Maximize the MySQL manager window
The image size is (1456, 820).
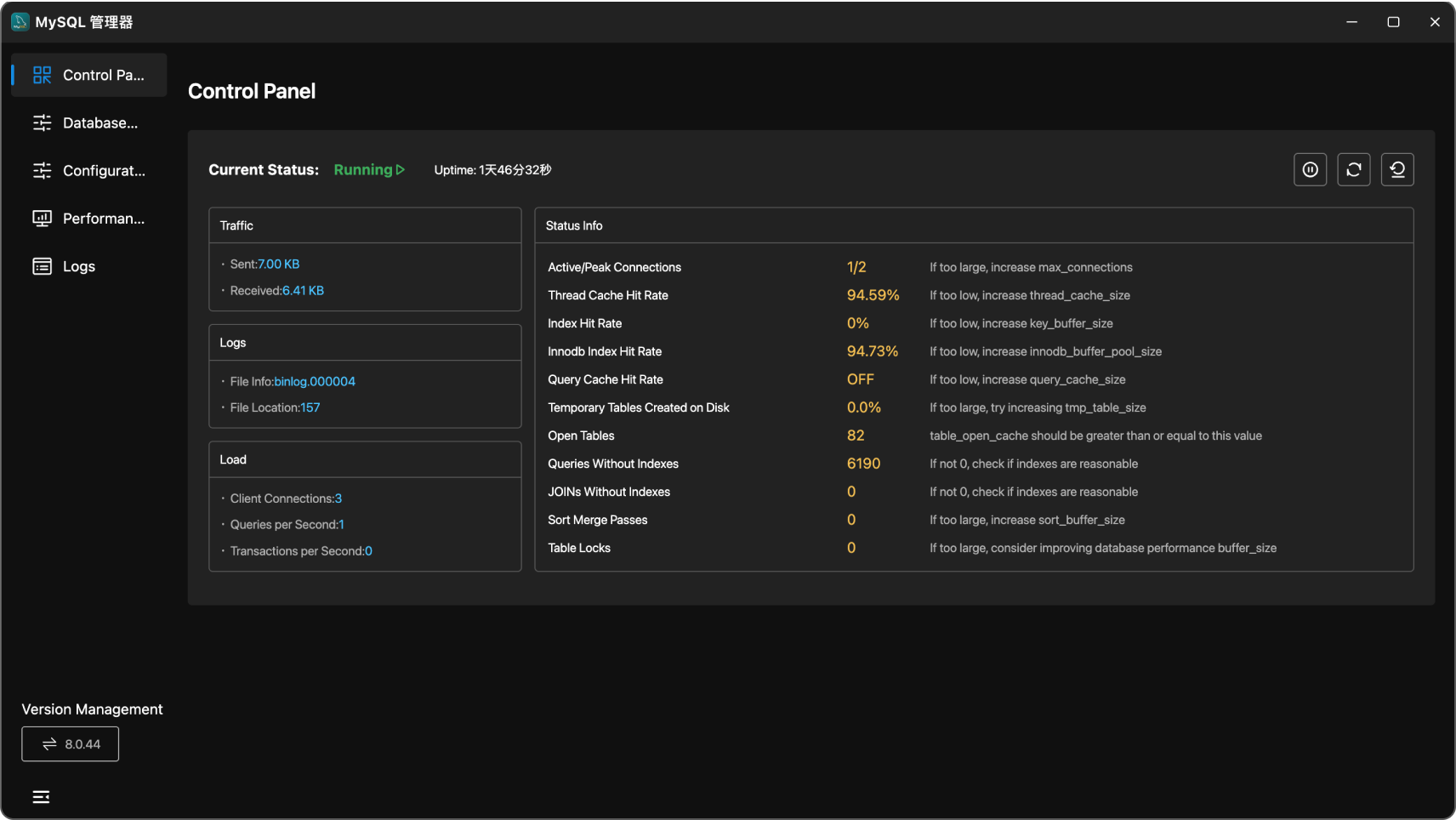(x=1393, y=21)
